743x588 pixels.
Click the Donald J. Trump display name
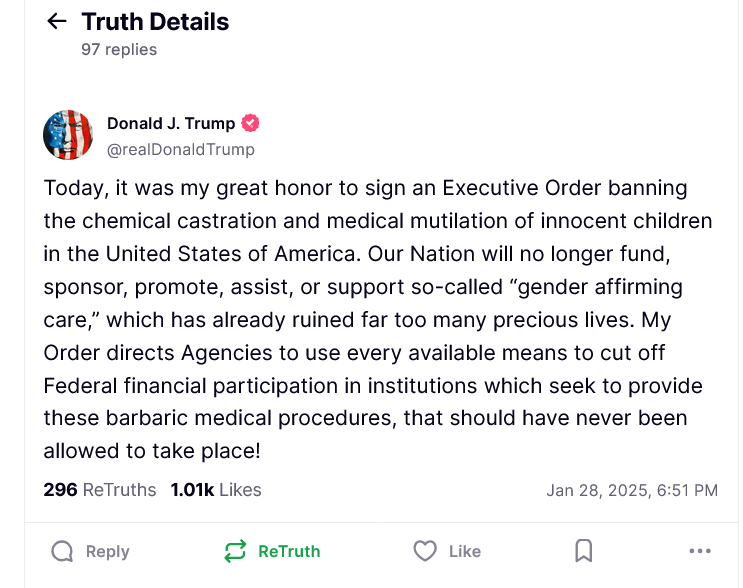171,124
